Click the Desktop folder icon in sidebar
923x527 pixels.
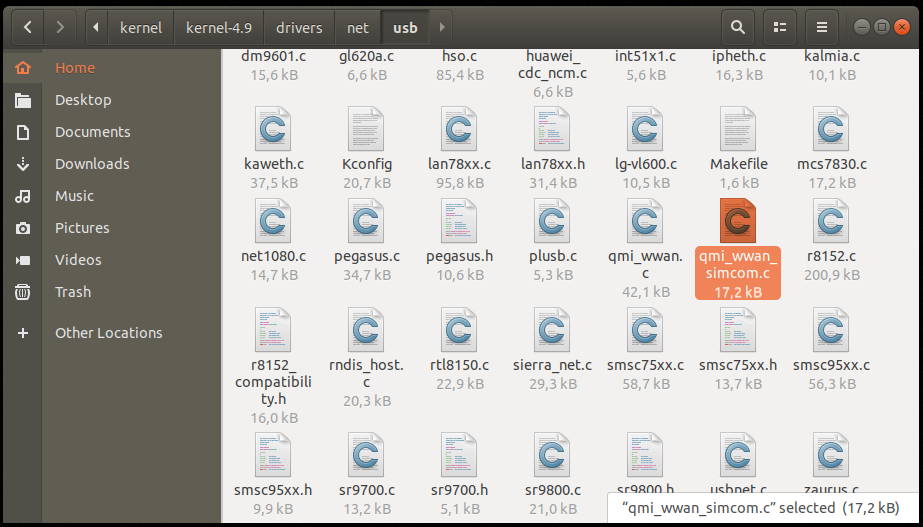pos(23,100)
